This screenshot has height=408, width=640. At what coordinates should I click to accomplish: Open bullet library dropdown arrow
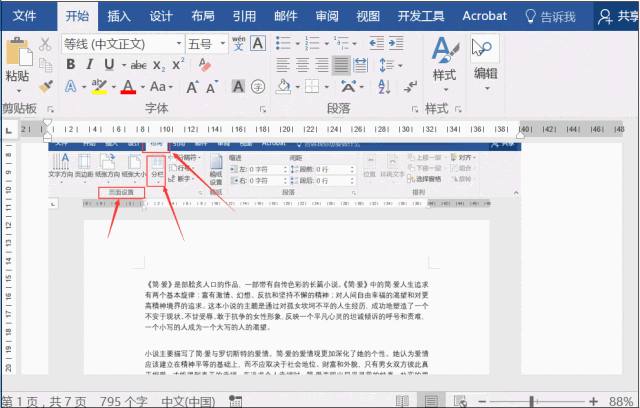(x=298, y=43)
